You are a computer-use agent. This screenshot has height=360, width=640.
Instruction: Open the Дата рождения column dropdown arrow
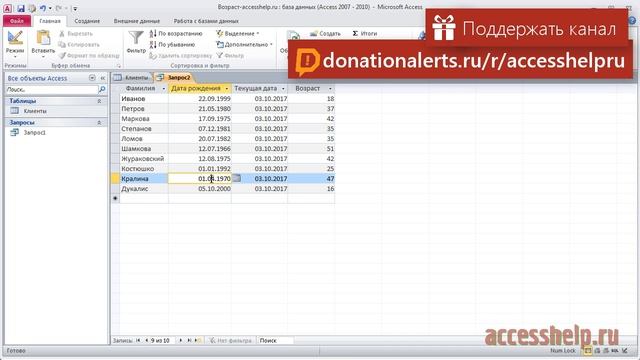227,89
